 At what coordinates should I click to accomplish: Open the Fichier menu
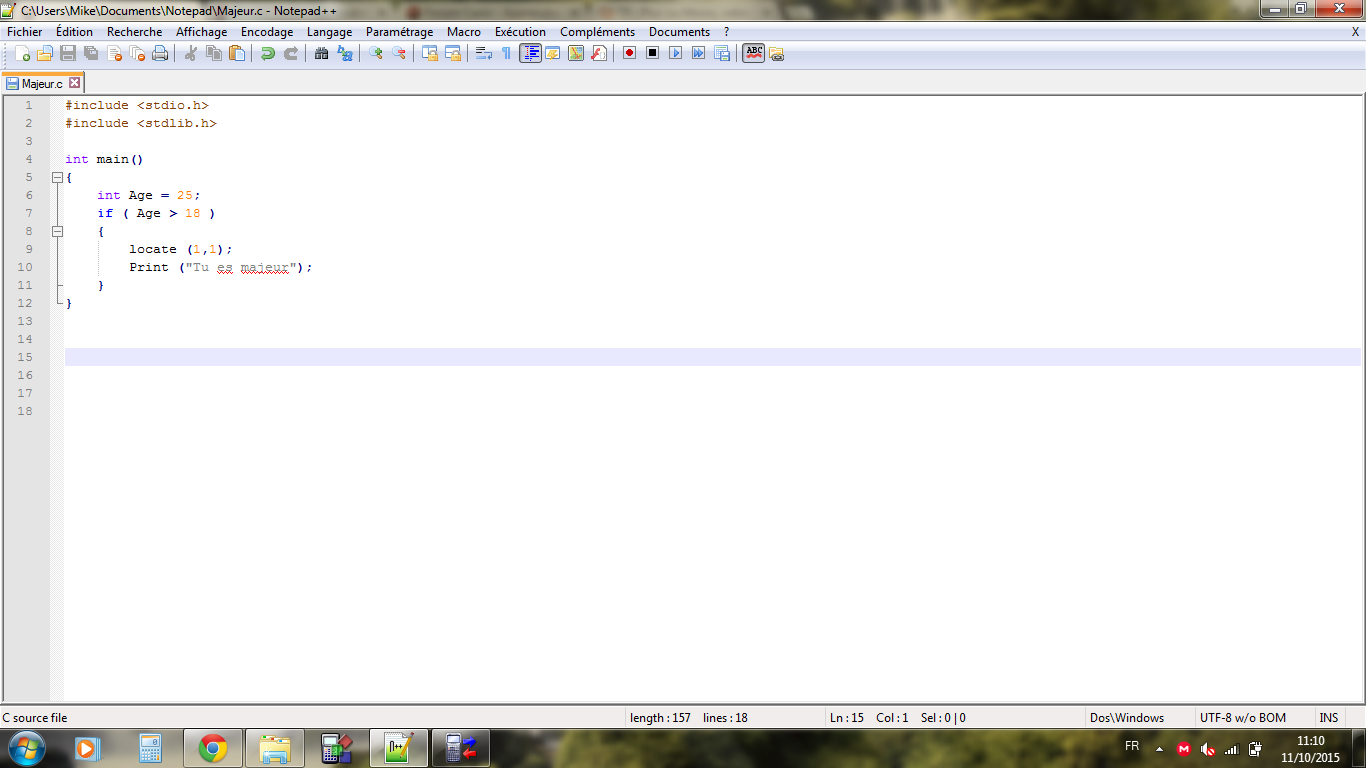[25, 32]
